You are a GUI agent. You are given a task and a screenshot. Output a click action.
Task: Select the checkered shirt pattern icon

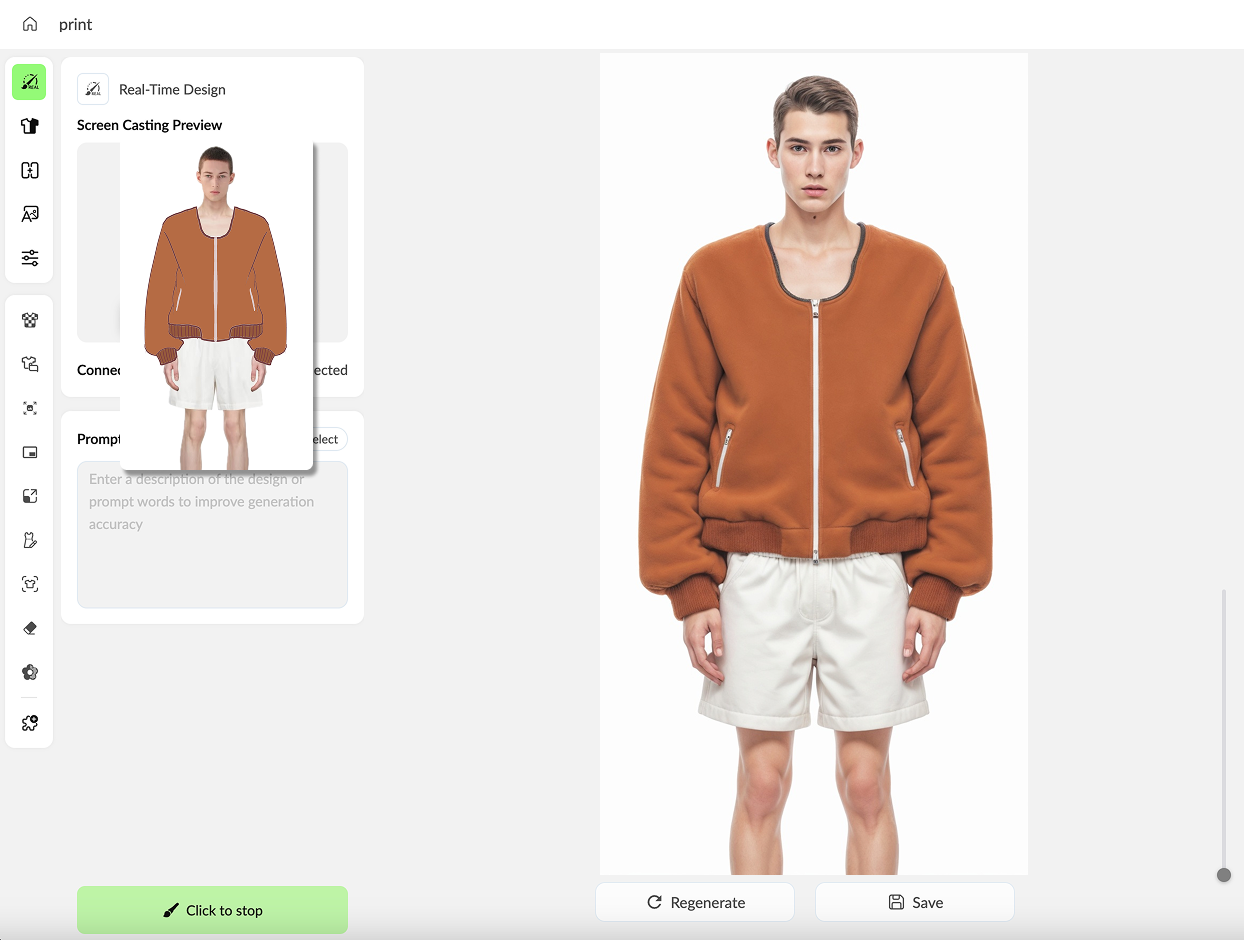click(29, 320)
